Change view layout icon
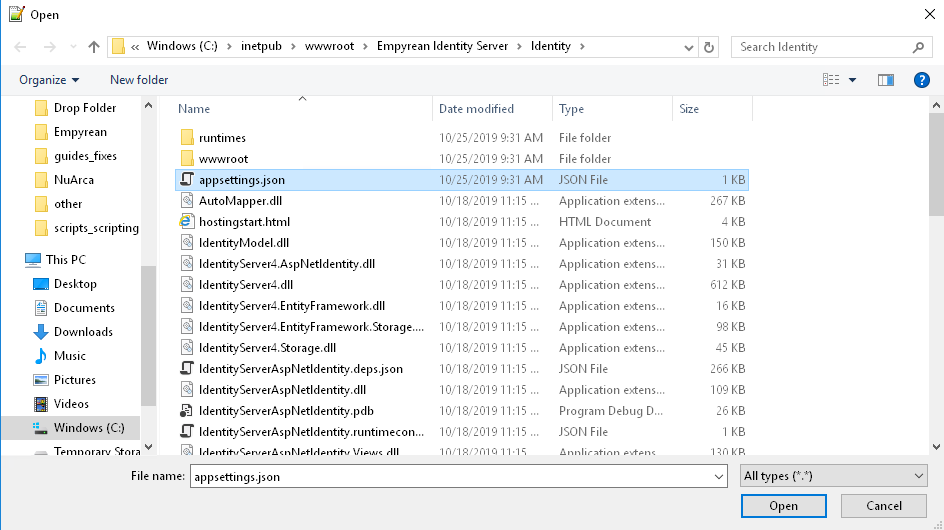 pyautogui.click(x=831, y=80)
